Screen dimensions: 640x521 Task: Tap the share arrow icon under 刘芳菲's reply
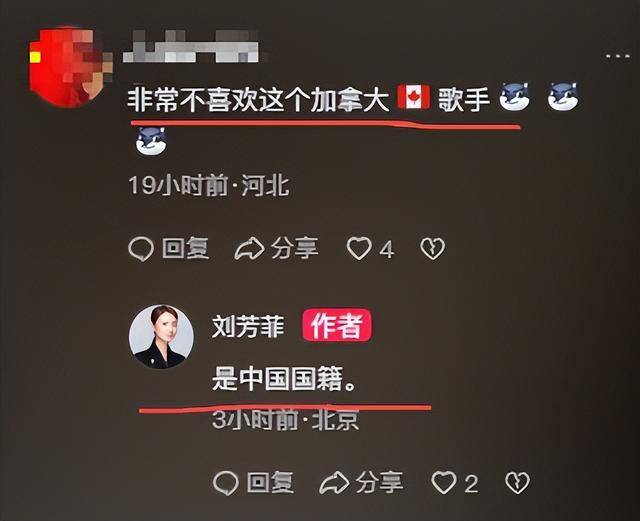(x=334, y=483)
